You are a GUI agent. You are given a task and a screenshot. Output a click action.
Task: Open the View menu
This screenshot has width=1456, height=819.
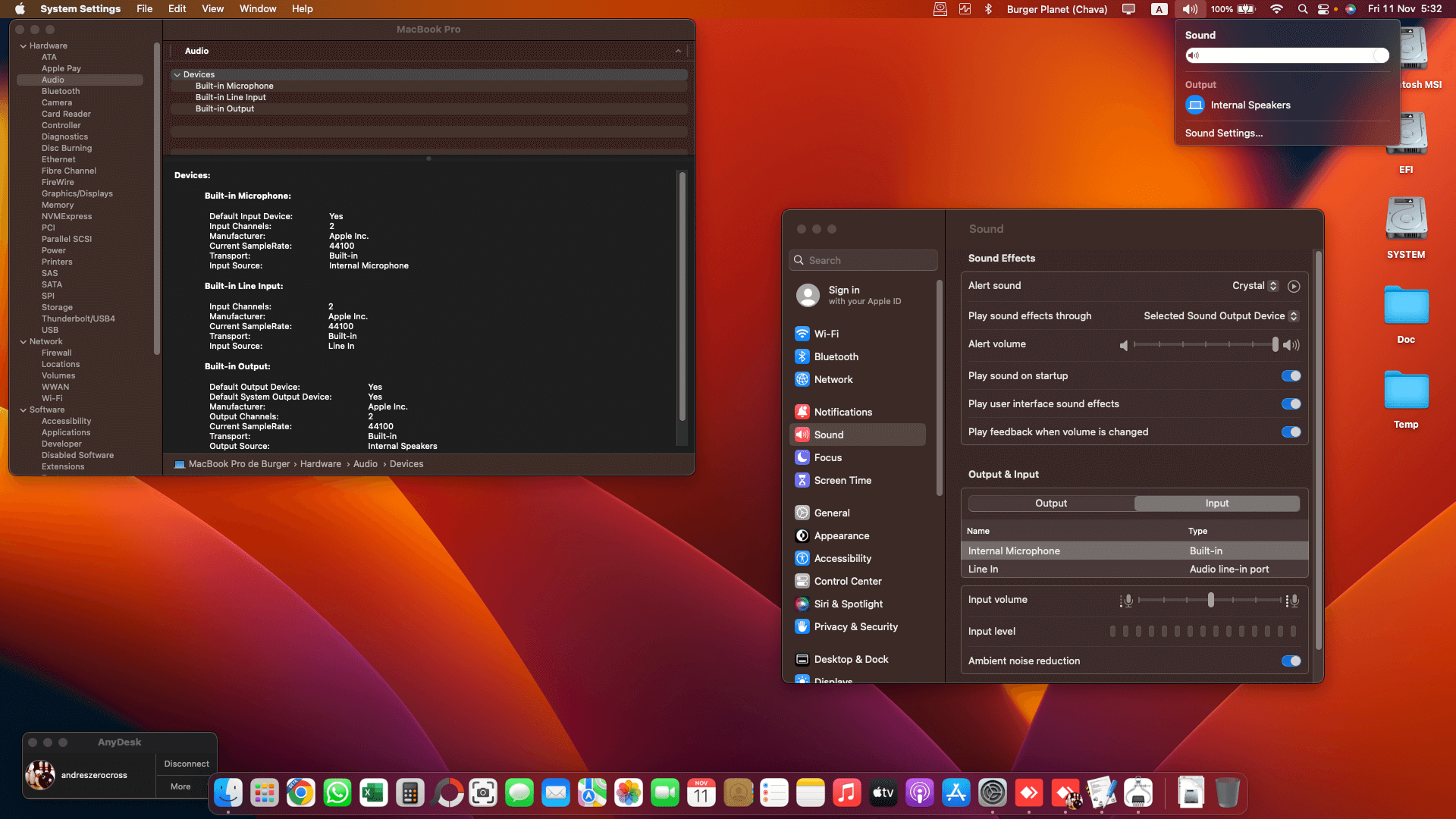point(212,9)
